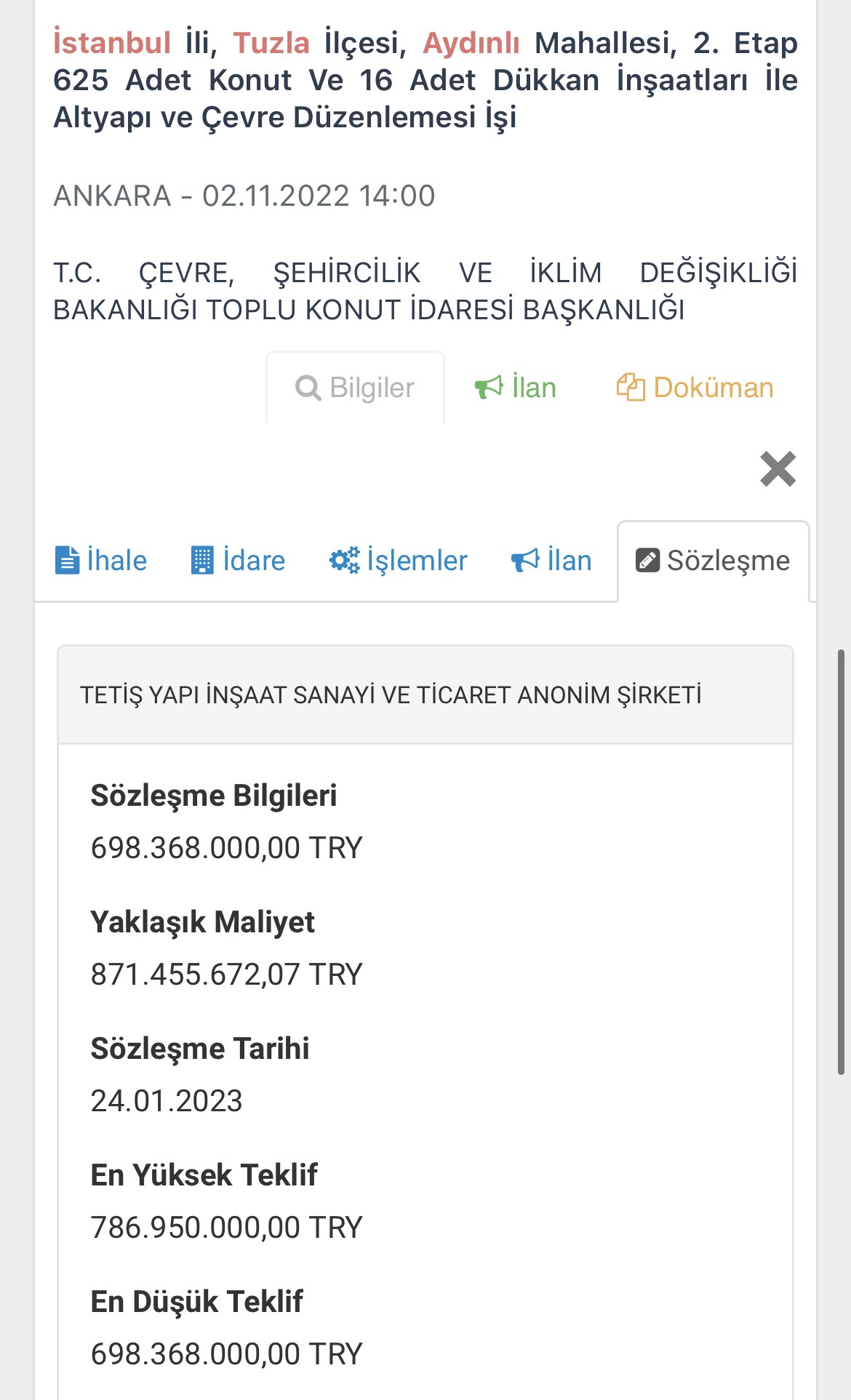Click the İşlemler gears icon

pyautogui.click(x=344, y=561)
